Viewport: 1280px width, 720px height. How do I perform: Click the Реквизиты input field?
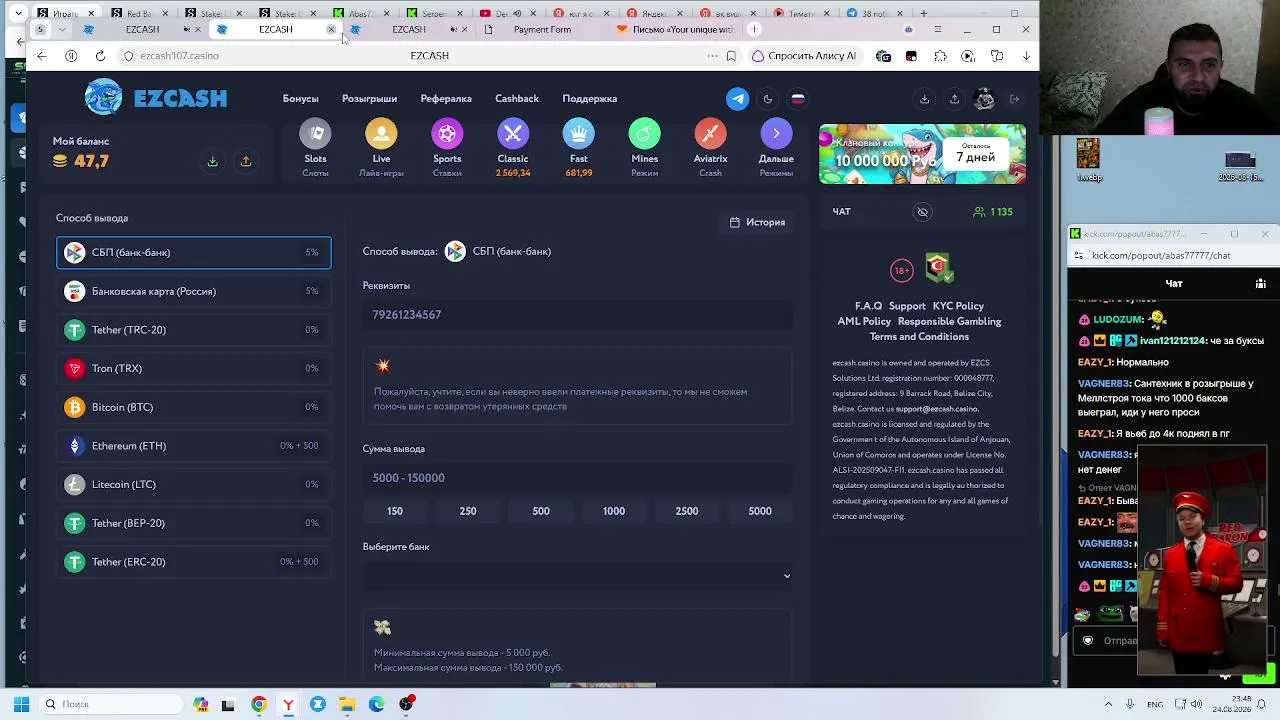click(x=578, y=315)
